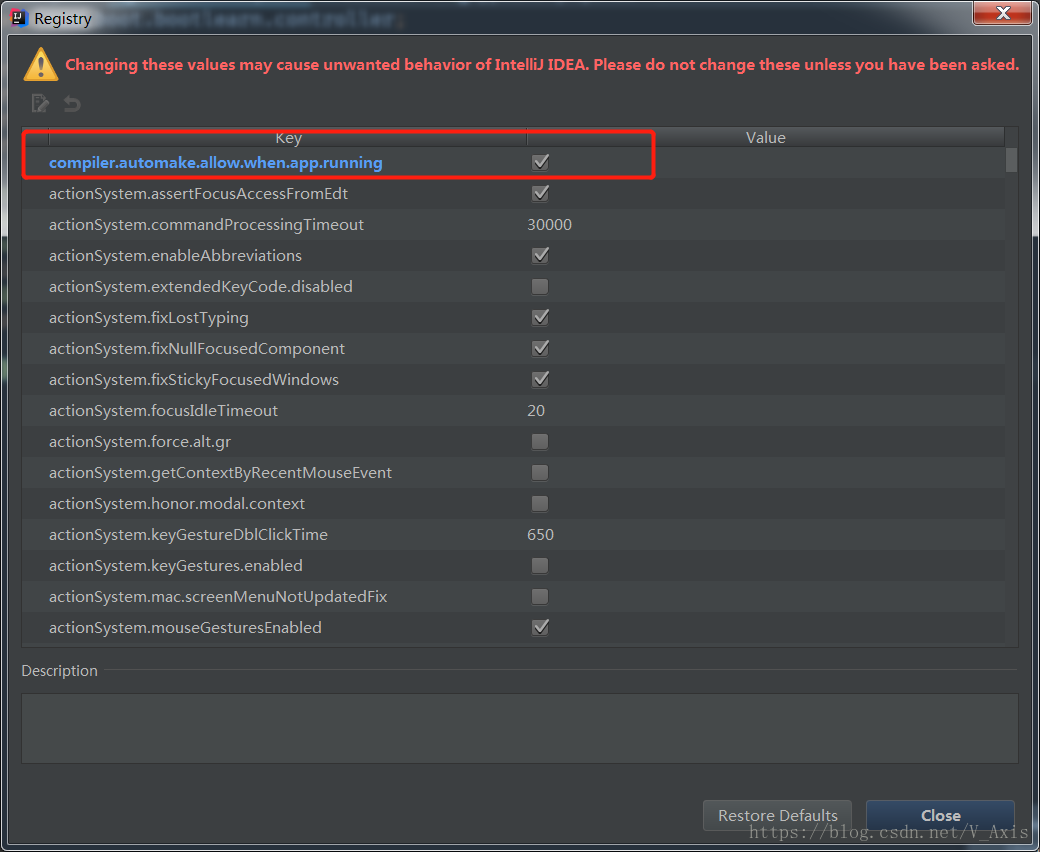Select actionSystem.fixLostTyping key
Image resolution: width=1040 pixels, height=852 pixels.
(149, 318)
